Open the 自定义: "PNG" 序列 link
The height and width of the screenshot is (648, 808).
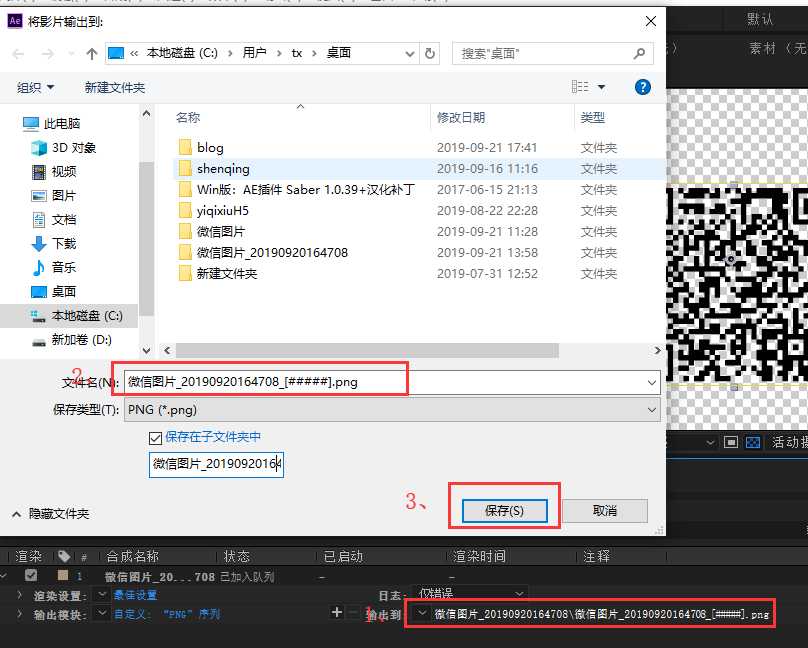pyautogui.click(x=166, y=613)
